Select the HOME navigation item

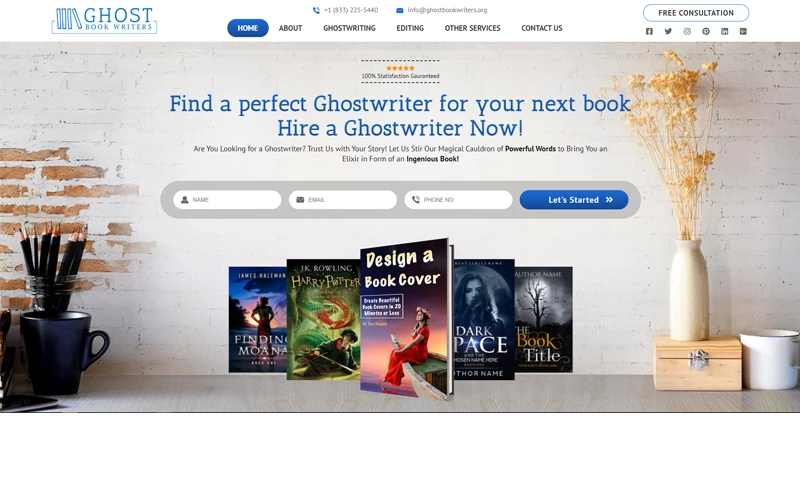[247, 28]
